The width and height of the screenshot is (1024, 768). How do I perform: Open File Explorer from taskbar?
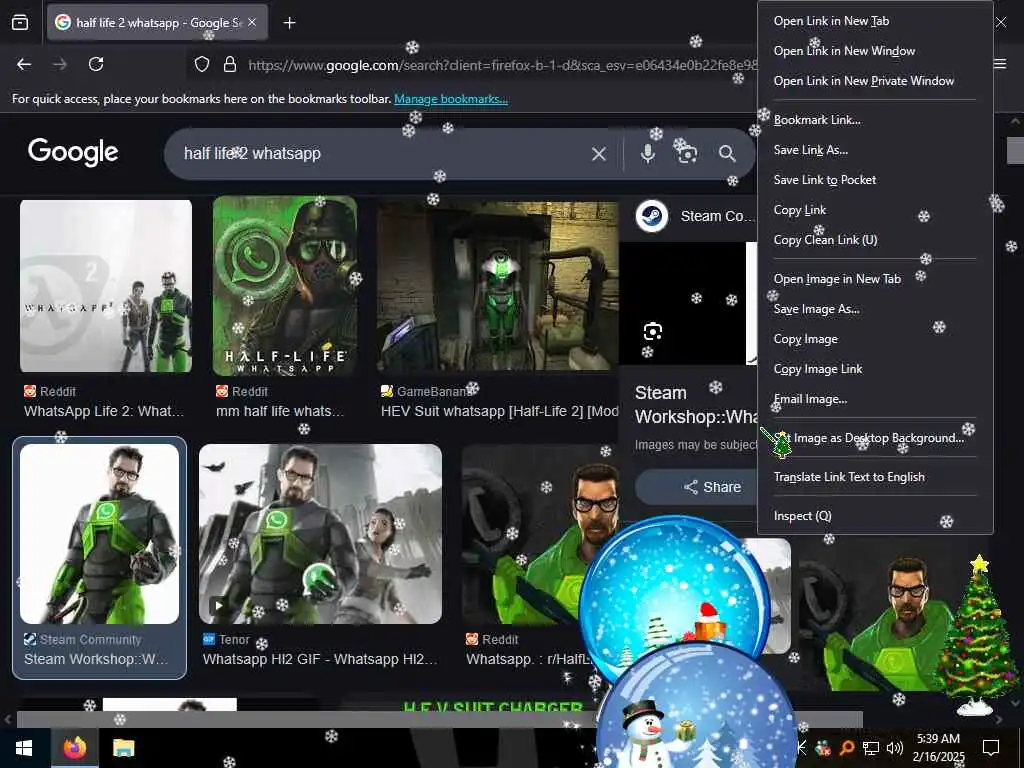pos(123,748)
